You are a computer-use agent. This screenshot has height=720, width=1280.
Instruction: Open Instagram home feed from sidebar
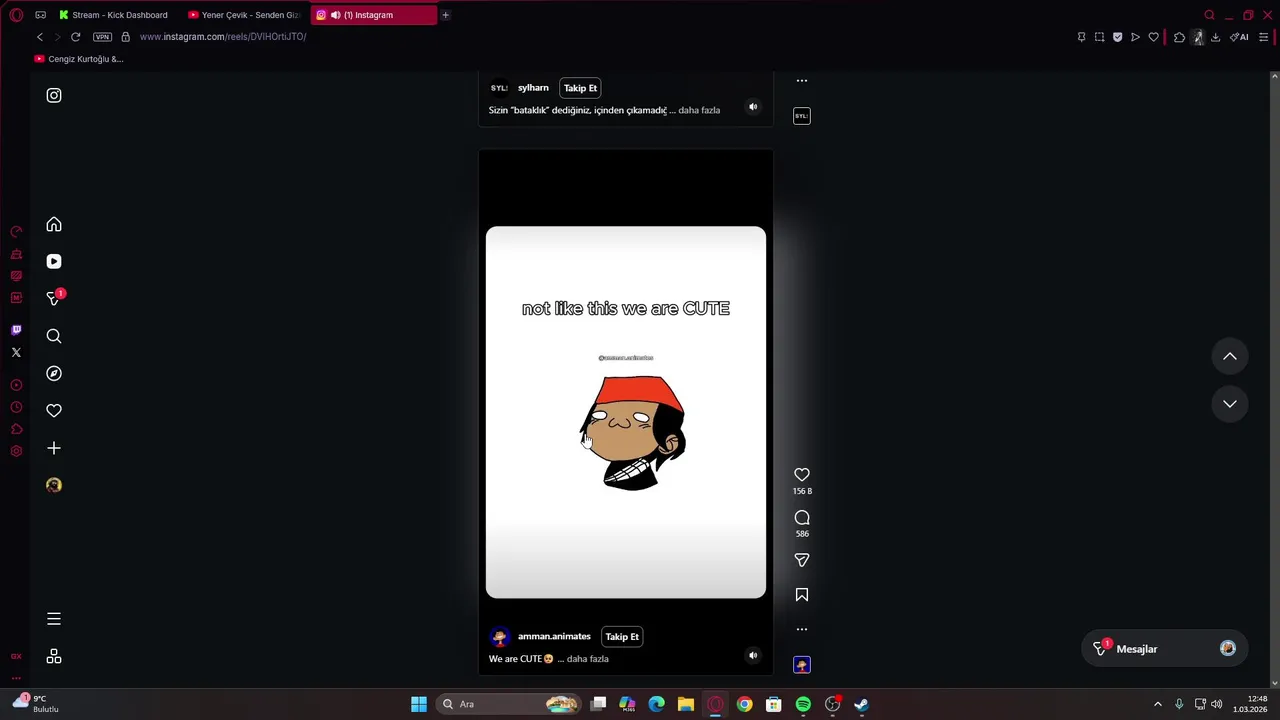[54, 225]
